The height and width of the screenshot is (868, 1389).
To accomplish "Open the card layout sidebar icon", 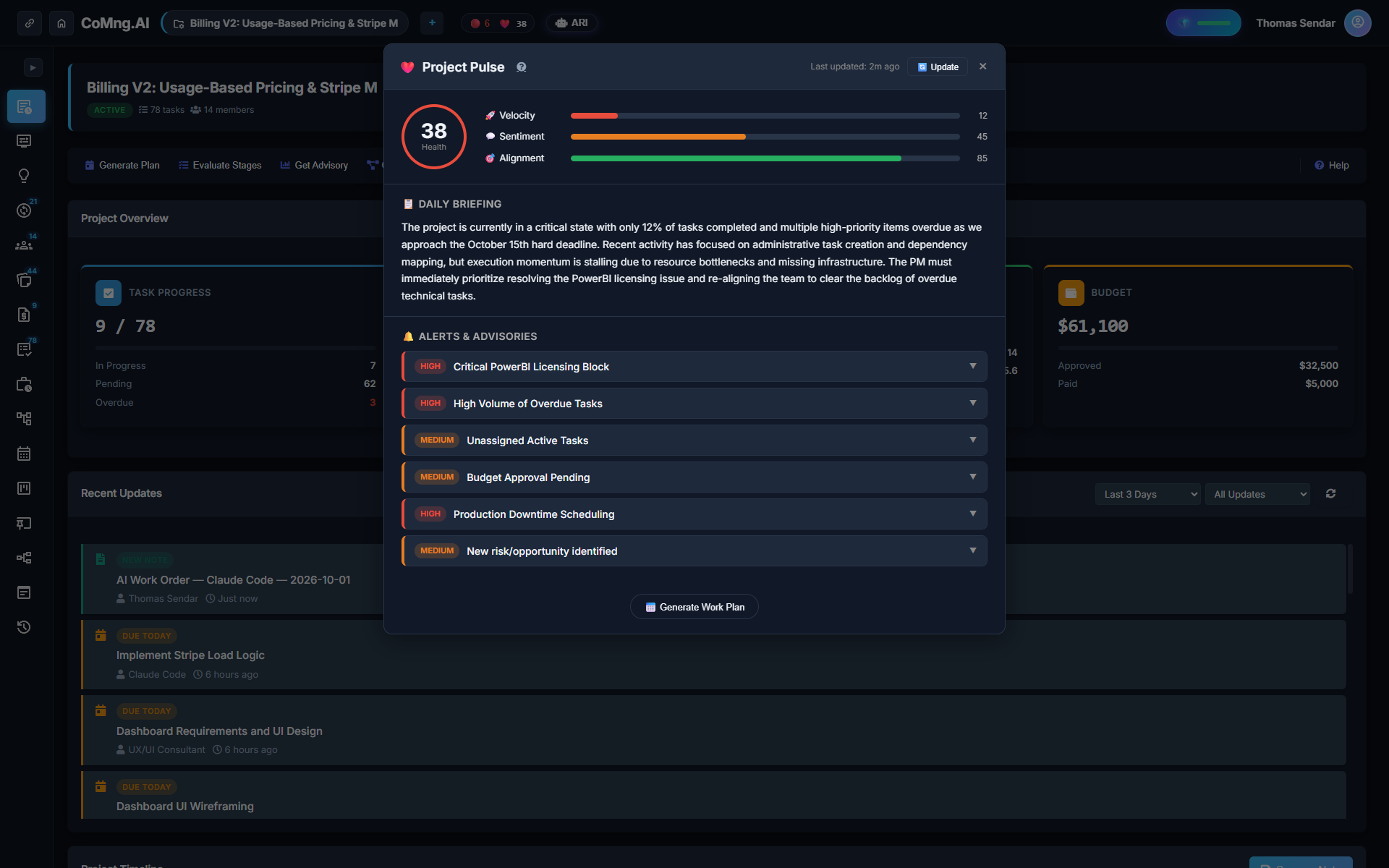I will 24,592.
